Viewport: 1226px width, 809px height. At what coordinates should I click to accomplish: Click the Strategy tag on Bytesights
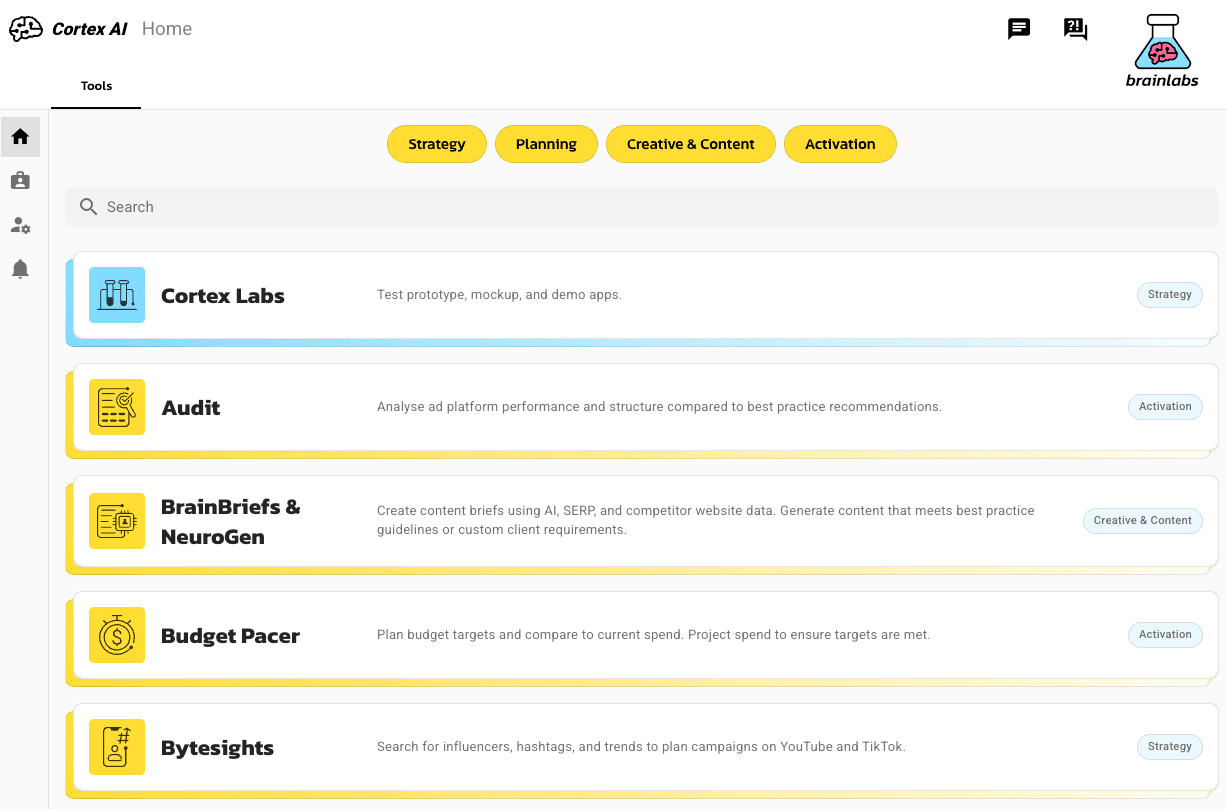coord(1169,747)
